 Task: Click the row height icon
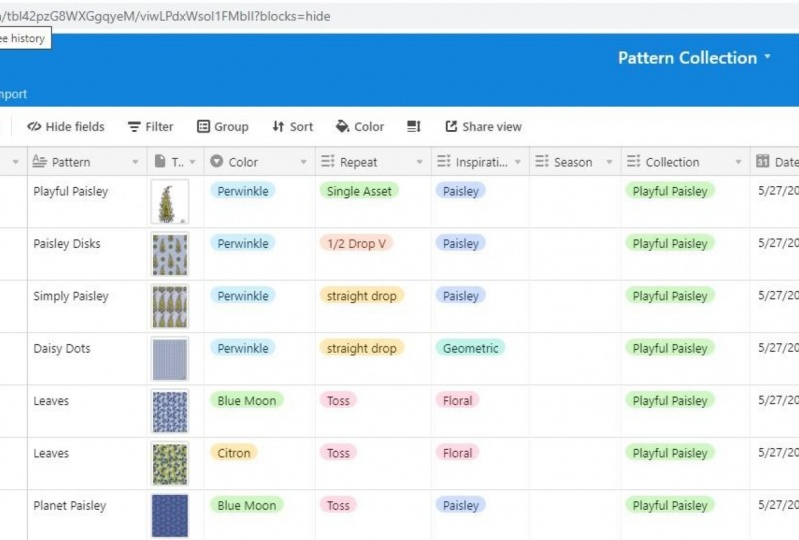coord(414,127)
